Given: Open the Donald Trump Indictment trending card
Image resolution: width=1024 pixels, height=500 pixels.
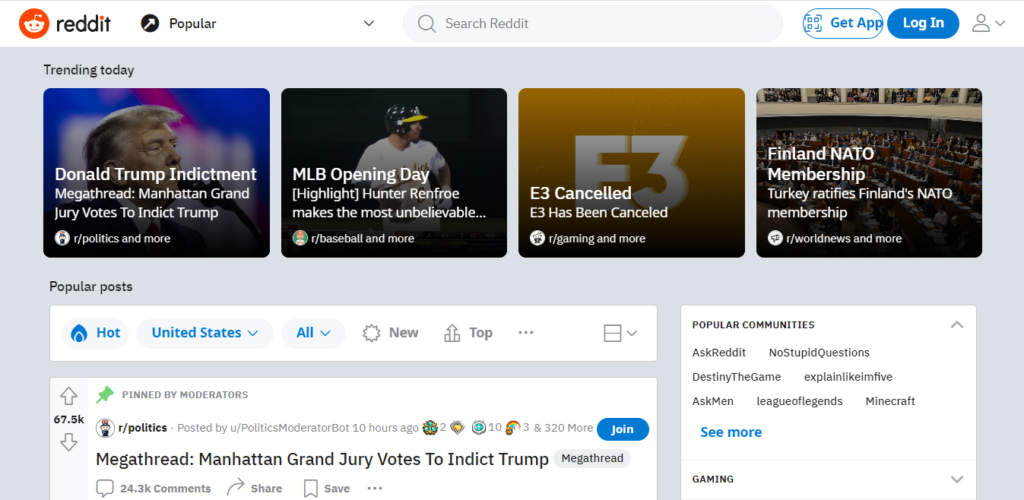Looking at the screenshot, I should (x=157, y=173).
